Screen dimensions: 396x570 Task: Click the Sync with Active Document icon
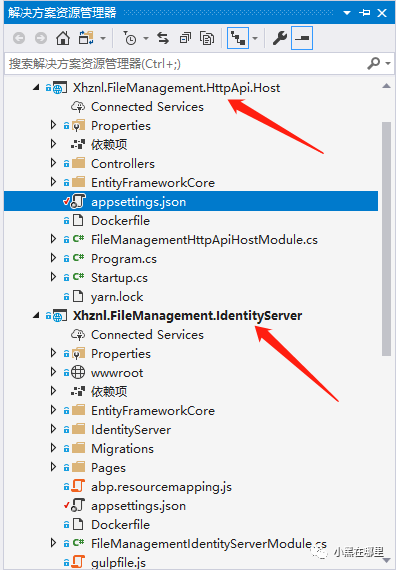point(163,38)
